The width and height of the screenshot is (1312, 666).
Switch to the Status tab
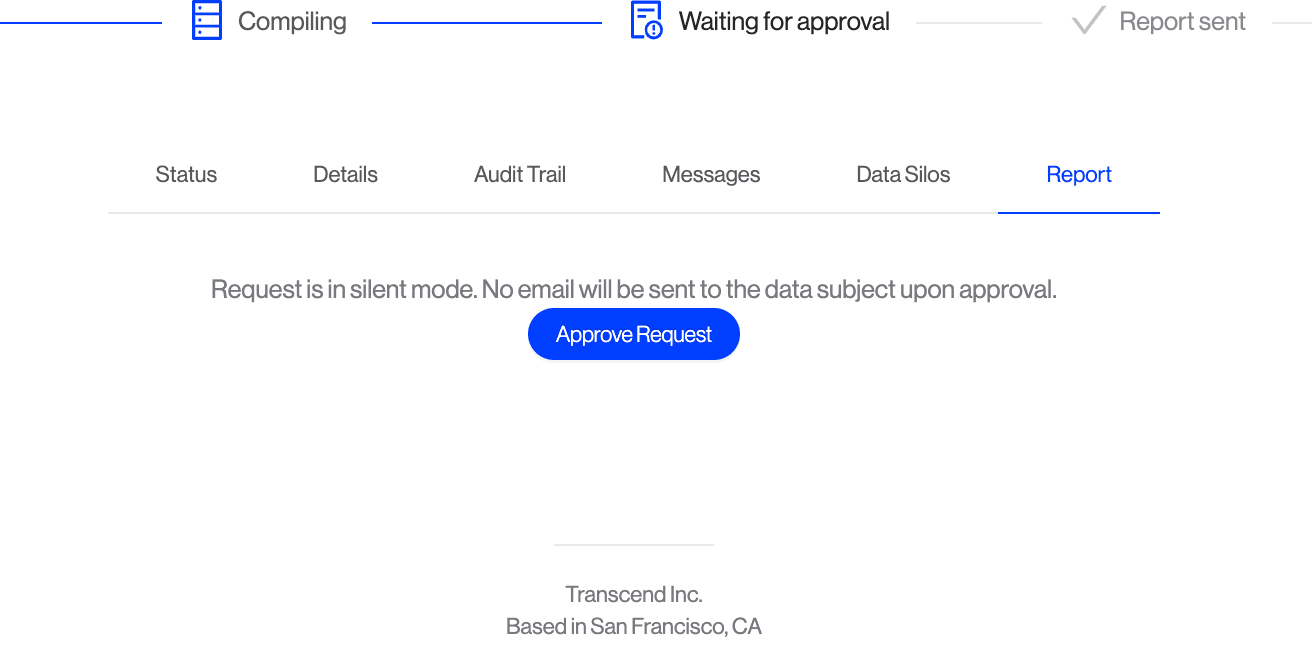coord(186,175)
